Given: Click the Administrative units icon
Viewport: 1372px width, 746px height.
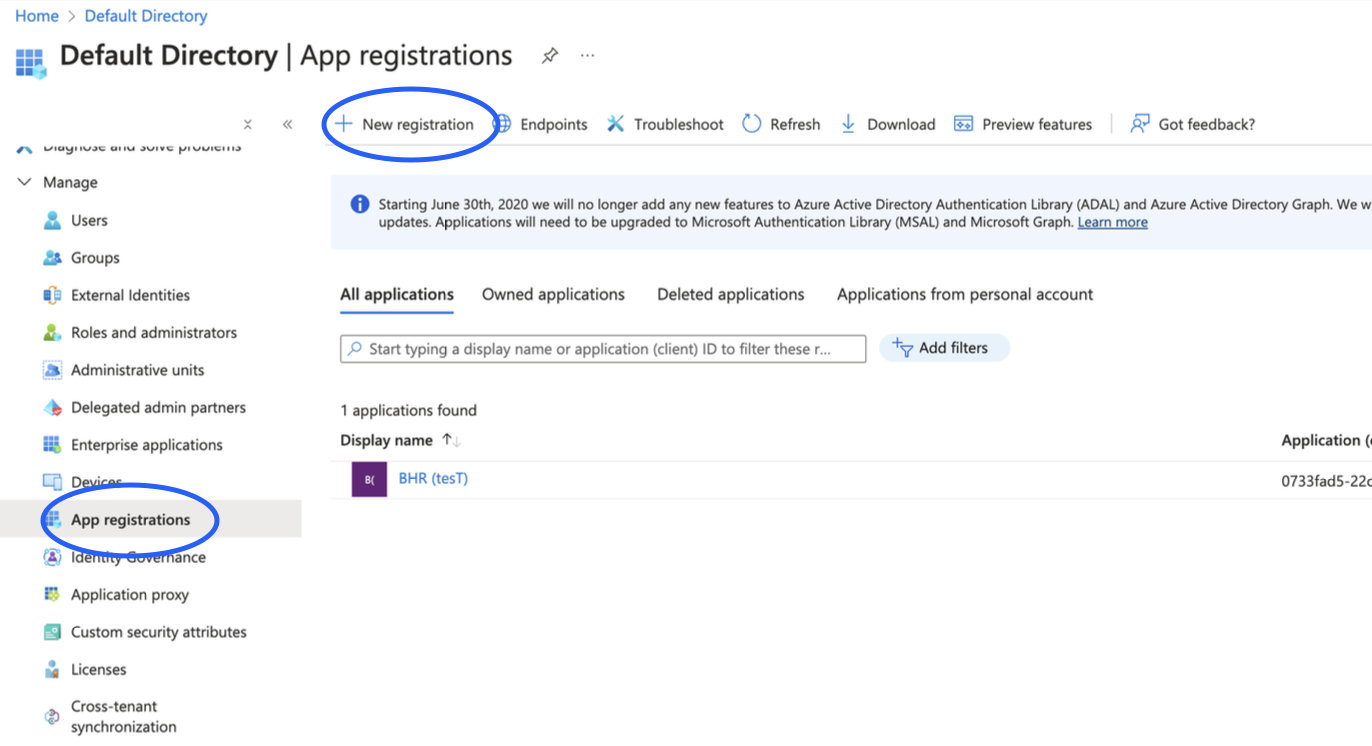Looking at the screenshot, I should pyautogui.click(x=52, y=370).
